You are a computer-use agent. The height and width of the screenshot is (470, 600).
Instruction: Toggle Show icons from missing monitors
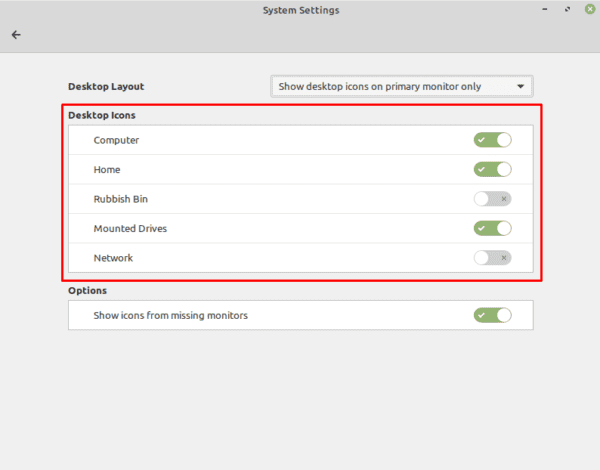[x=492, y=315]
